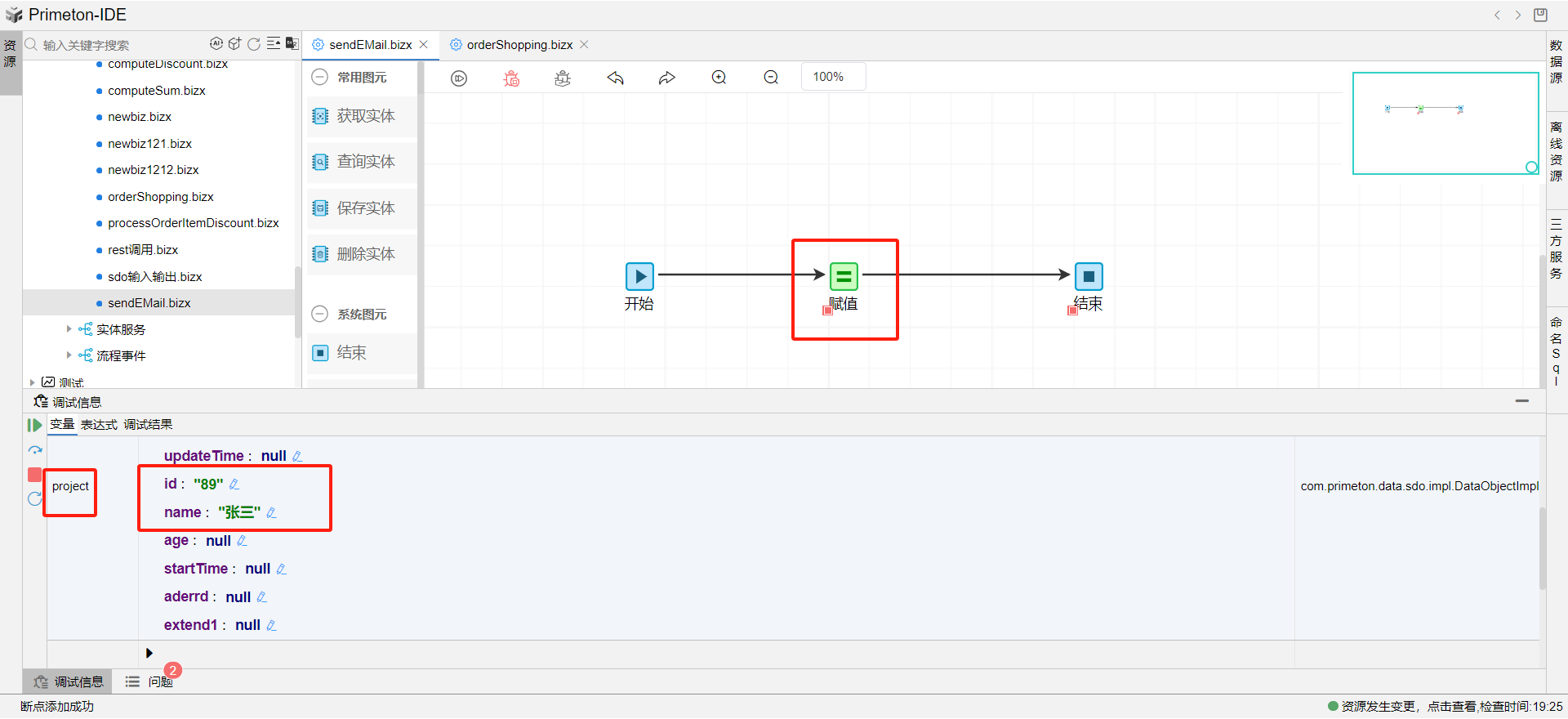The height and width of the screenshot is (719, 1568).
Task: Collapse the 常用图元 palette group
Action: click(320, 77)
